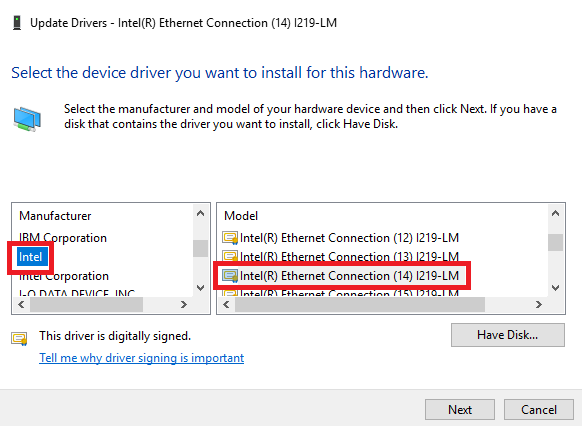Select Intel(R) Ethernet Connection (12) I219-LM model
Screen dimensions: 582x426
[x=349, y=237]
